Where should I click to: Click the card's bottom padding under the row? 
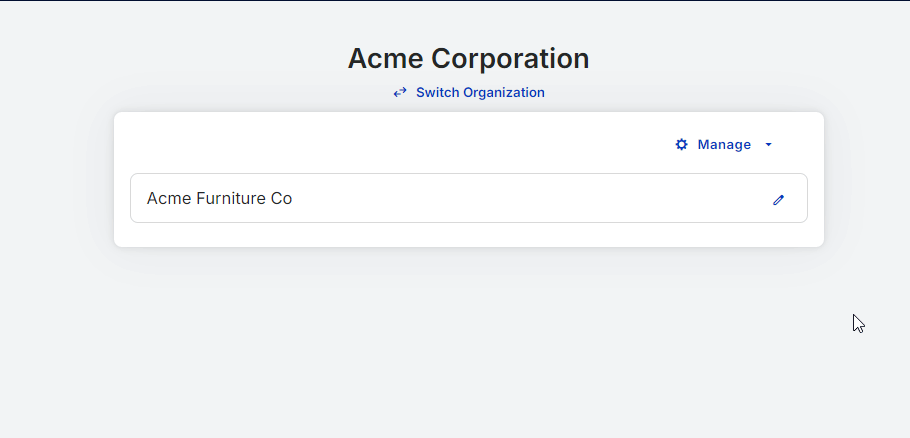tap(468, 235)
